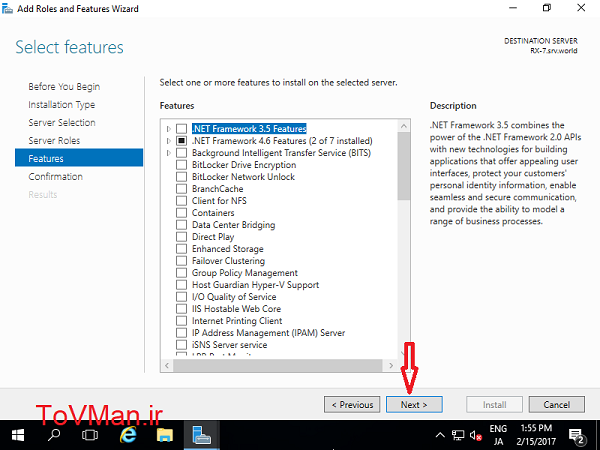
Task: Click the muted volume tray icon
Action: click(476, 435)
